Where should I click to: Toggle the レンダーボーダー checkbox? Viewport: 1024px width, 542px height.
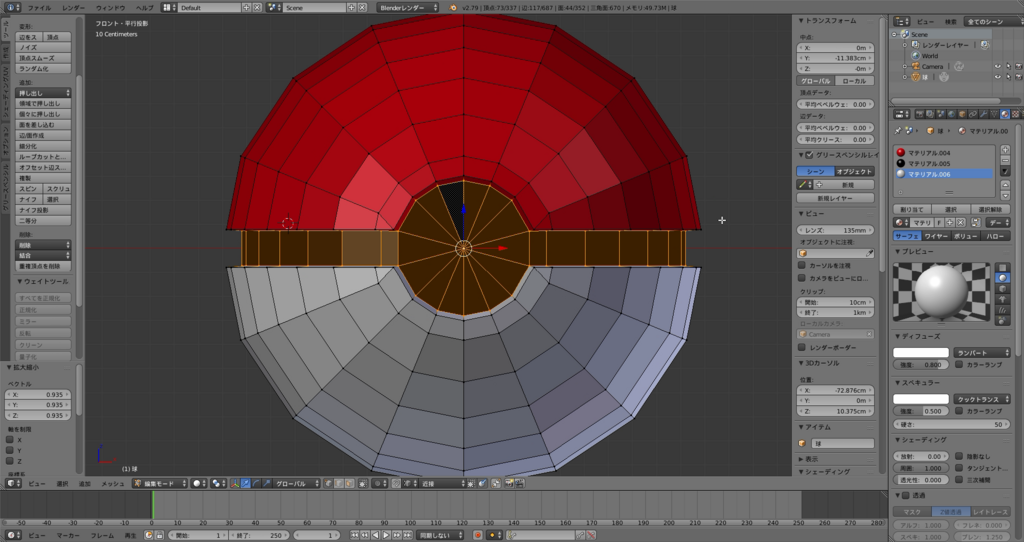tap(803, 346)
